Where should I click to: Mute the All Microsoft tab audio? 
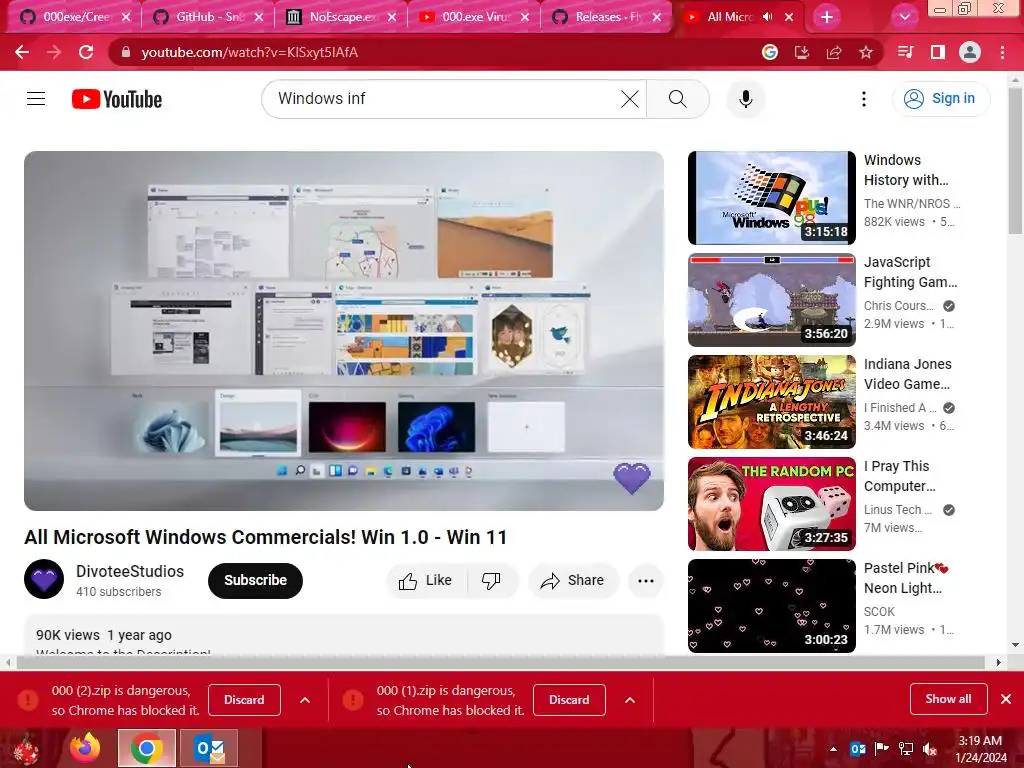pyautogui.click(x=767, y=17)
